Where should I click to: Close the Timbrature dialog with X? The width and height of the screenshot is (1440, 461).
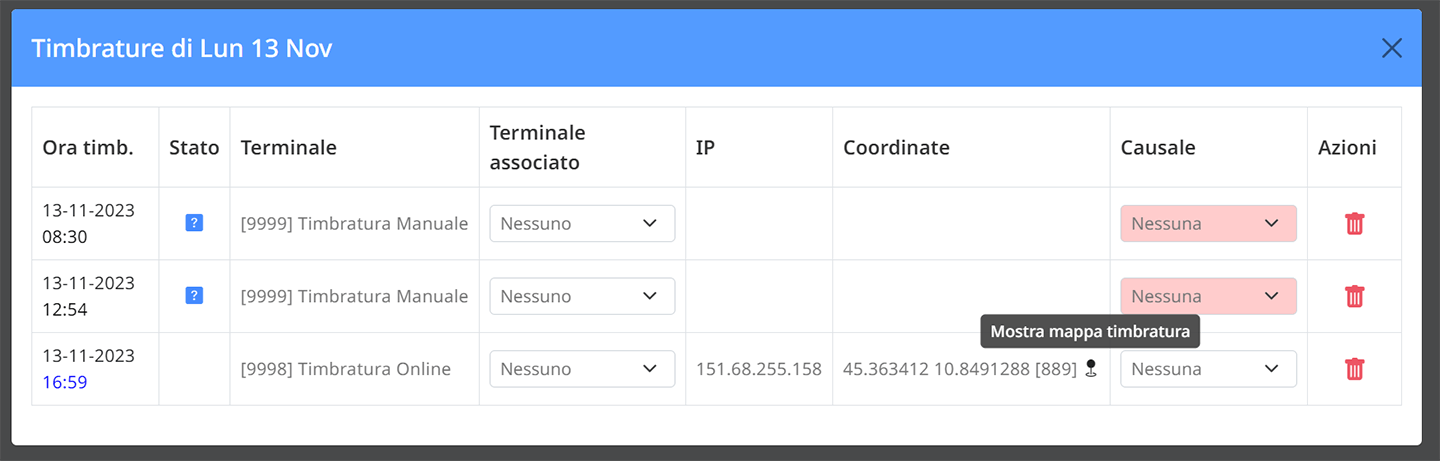pos(1391,48)
